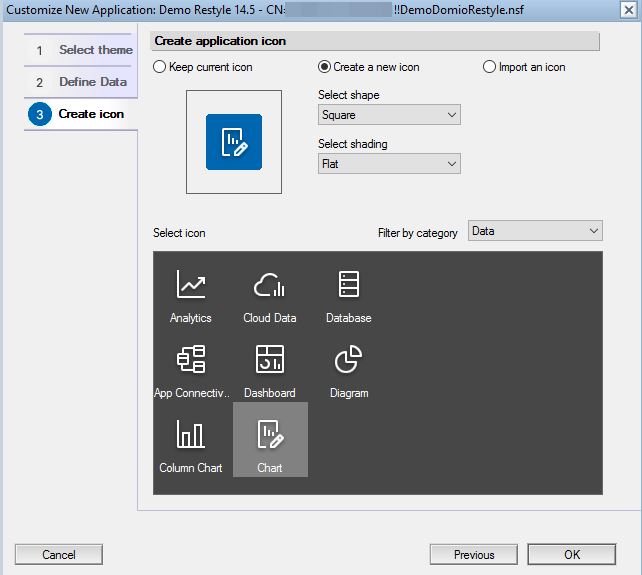Click the Previous button

point(474,555)
